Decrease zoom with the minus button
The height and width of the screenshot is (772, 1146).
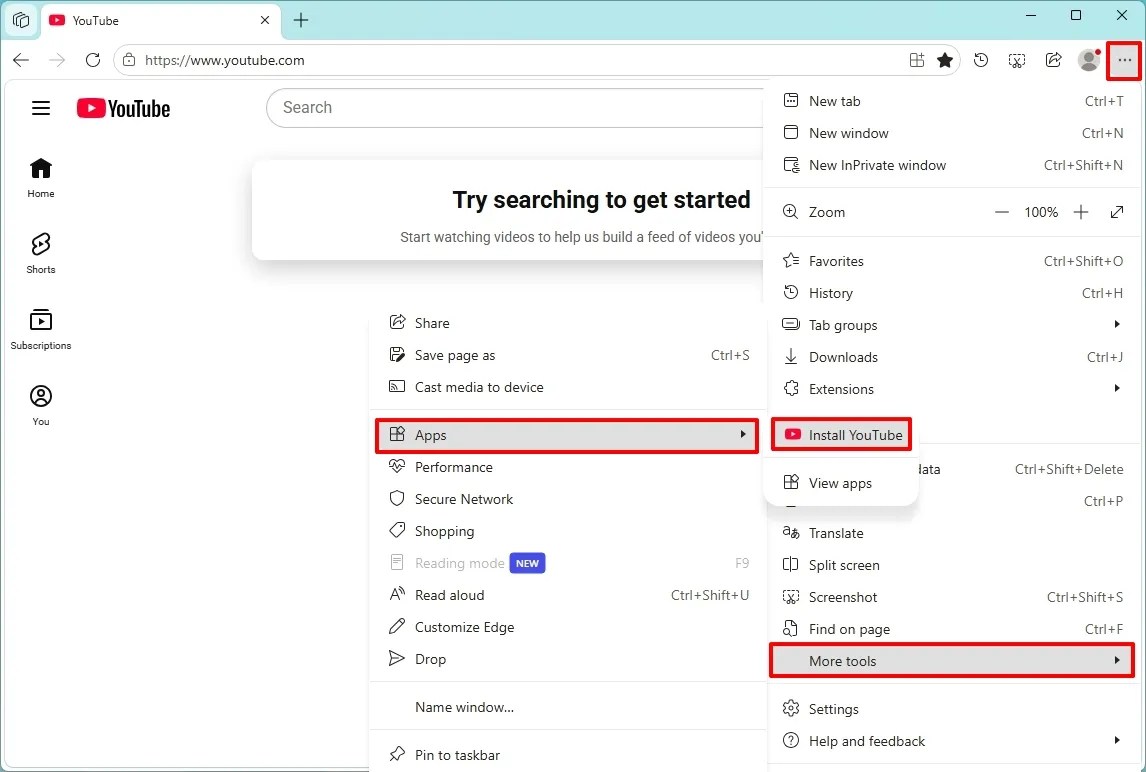coord(1001,212)
